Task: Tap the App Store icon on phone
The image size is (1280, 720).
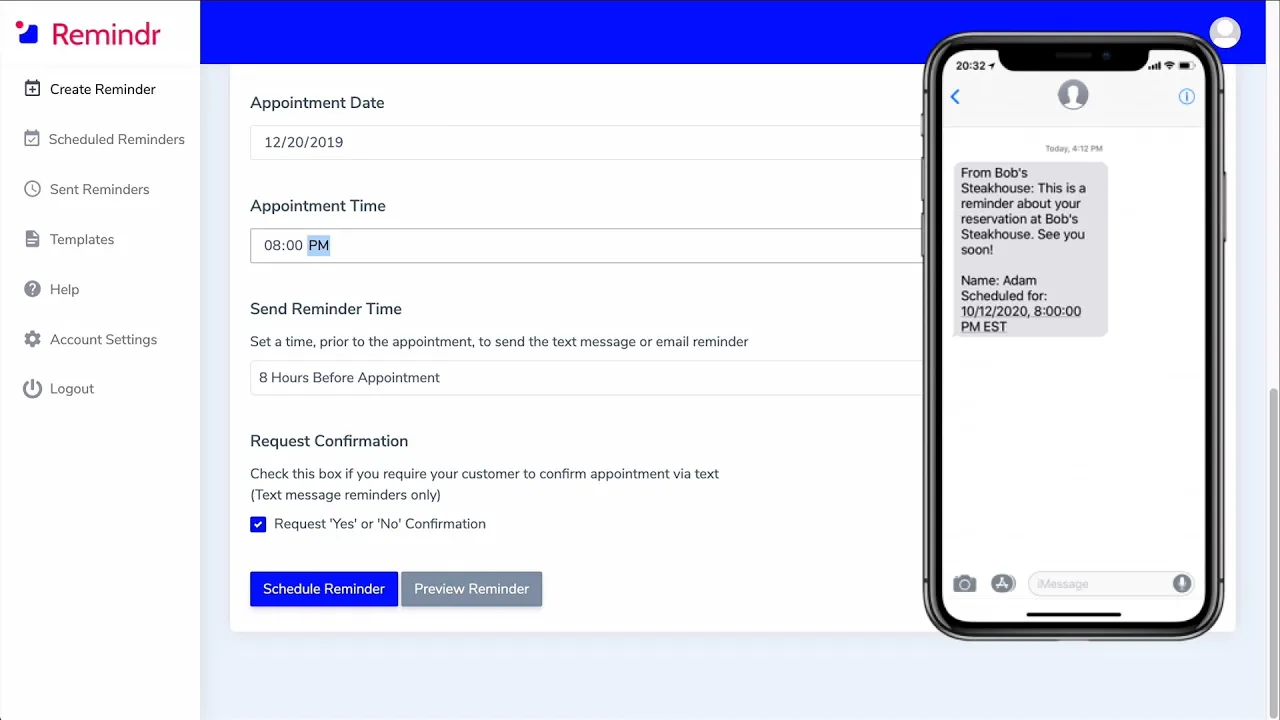Action: coord(1003,584)
